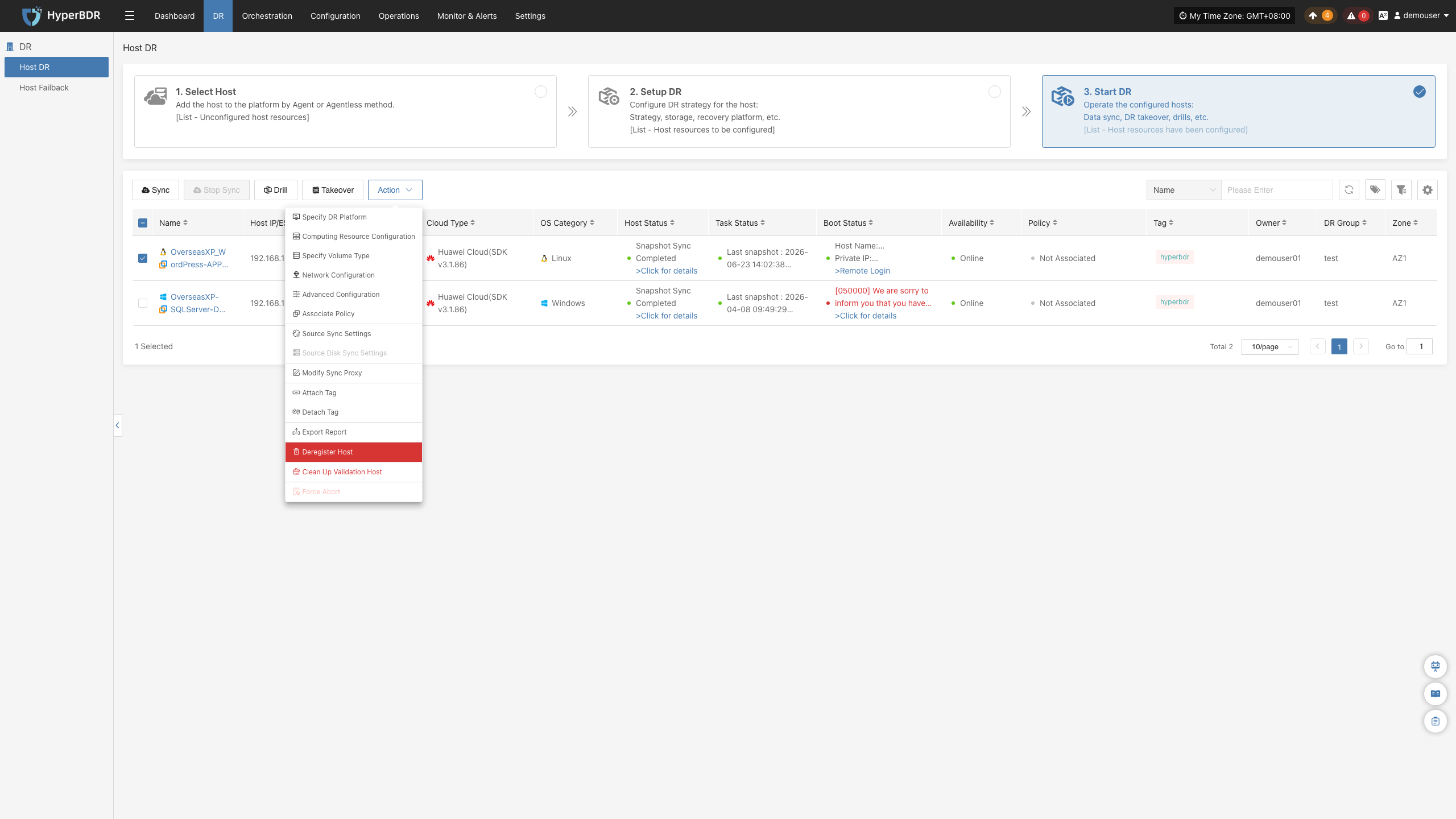1456x819 pixels.
Task: Choose Modify Sync Proxy from the menu
Action: click(x=354, y=373)
